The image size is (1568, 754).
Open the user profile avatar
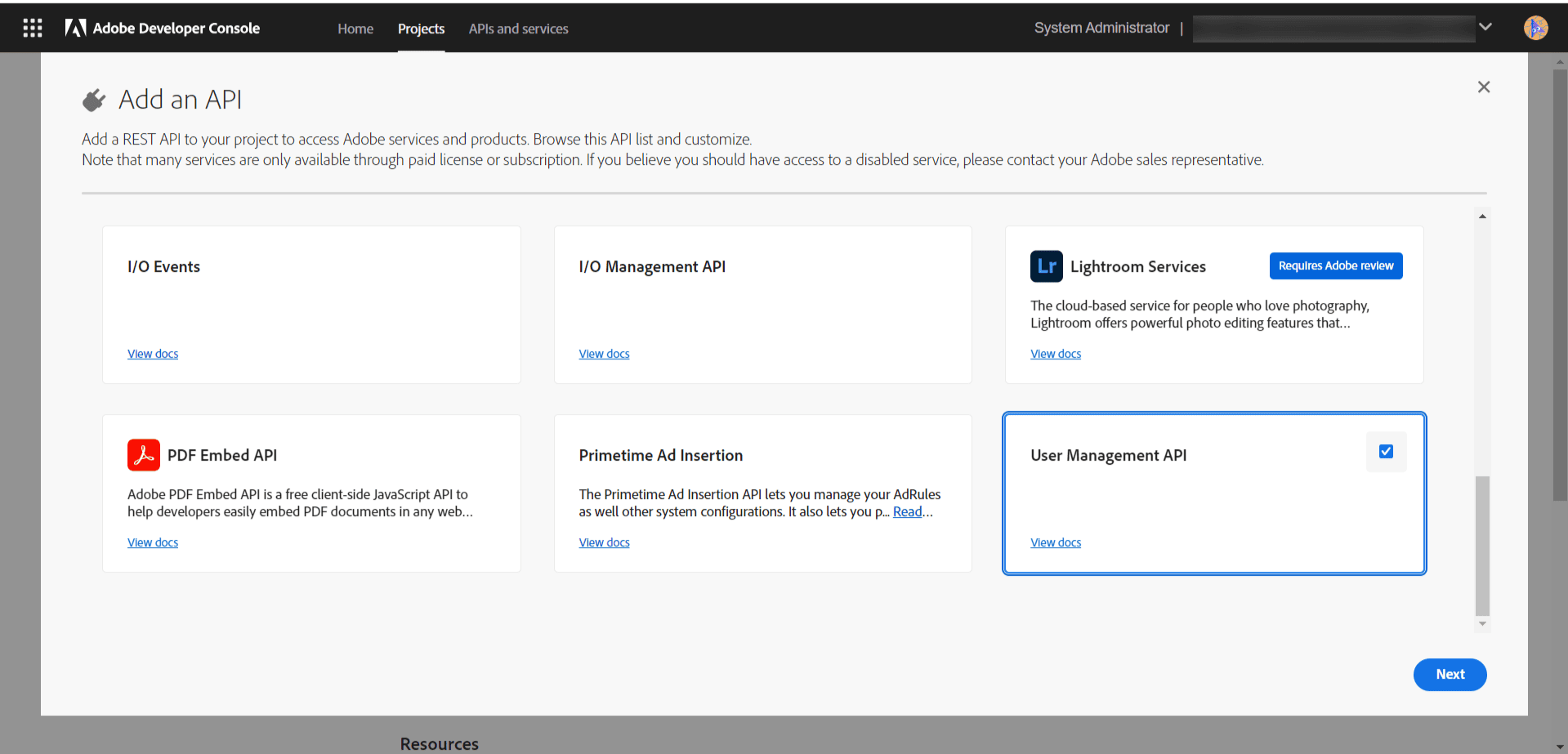[1535, 28]
